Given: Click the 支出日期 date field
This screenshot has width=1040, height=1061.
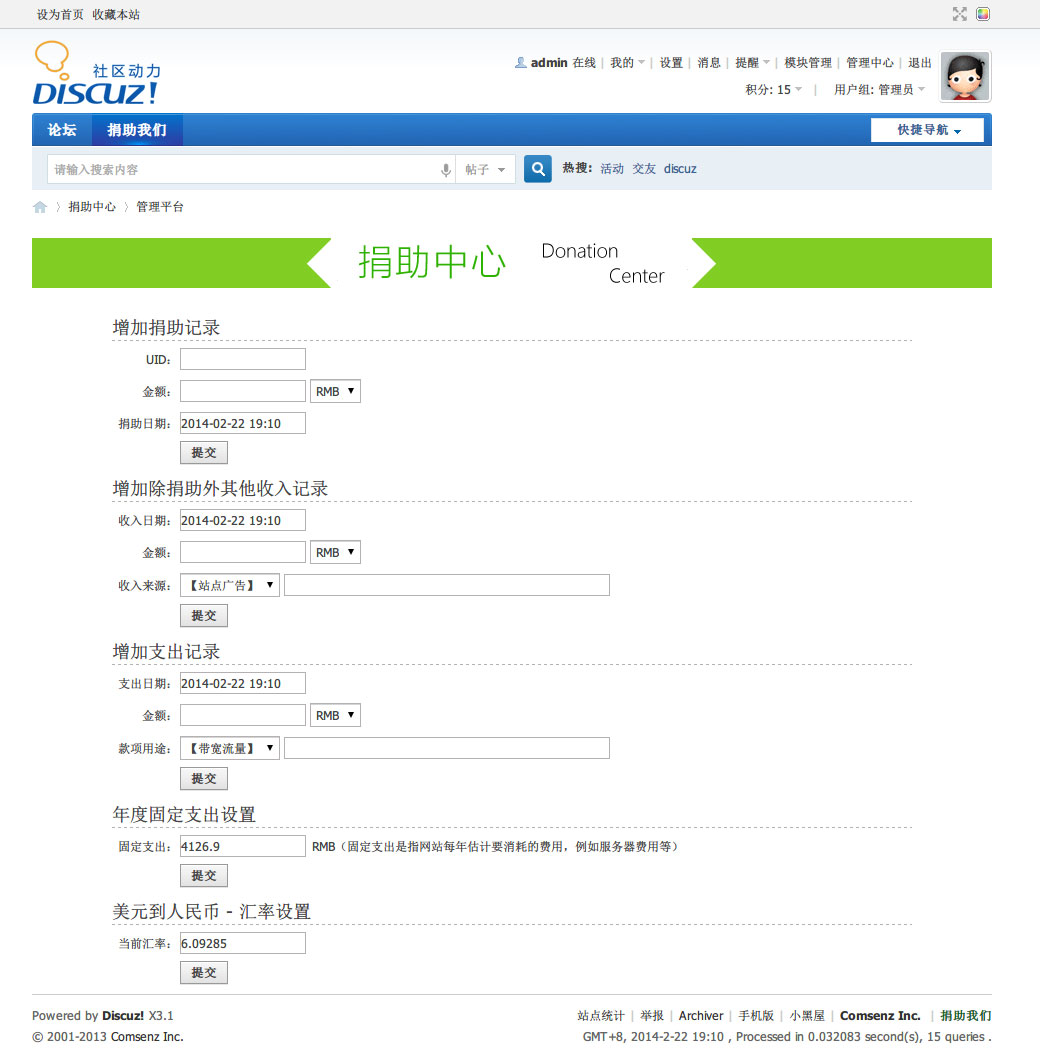Looking at the screenshot, I should tap(243, 683).
